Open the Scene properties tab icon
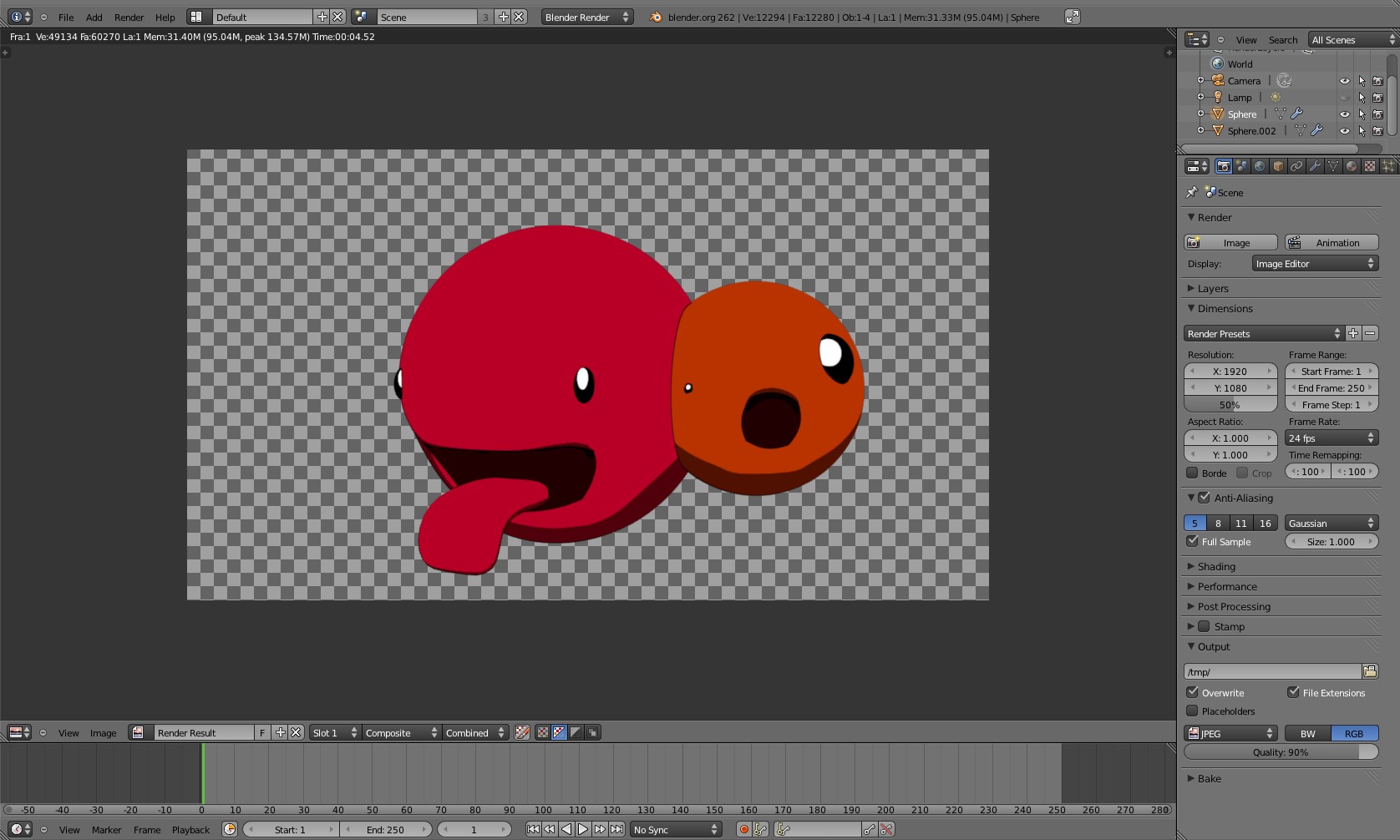1400x840 pixels. point(1241,166)
